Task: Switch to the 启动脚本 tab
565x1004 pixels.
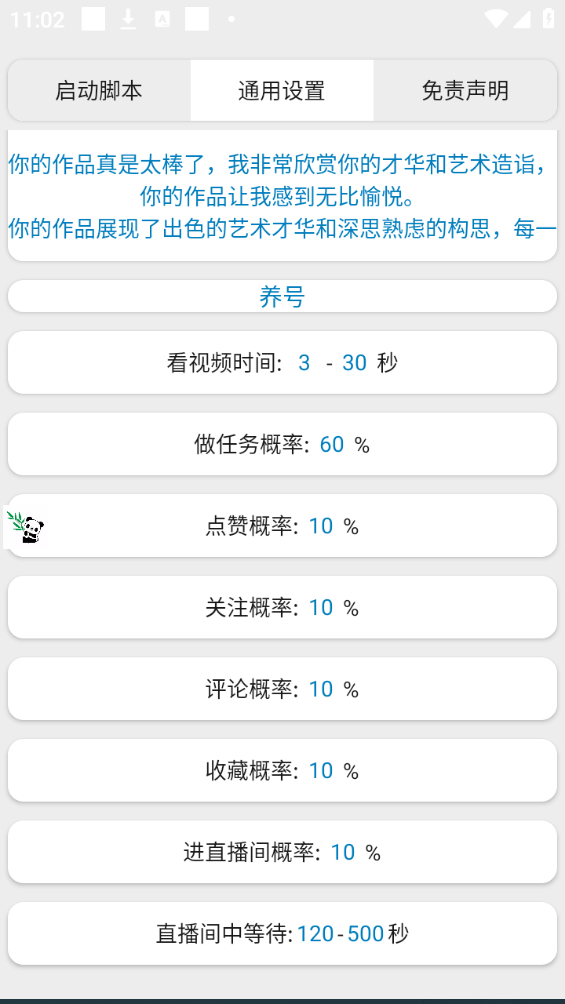Action: pos(99,90)
